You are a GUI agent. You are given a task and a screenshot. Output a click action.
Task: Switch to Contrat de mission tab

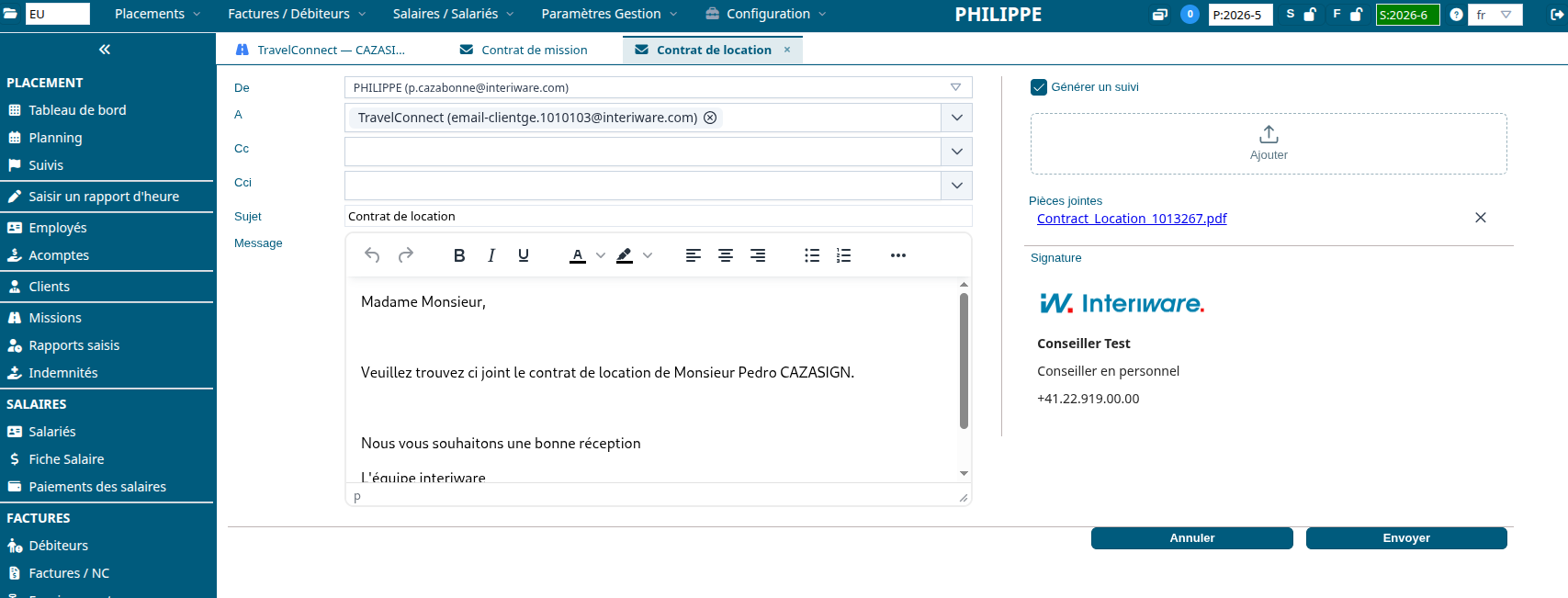pos(524,50)
